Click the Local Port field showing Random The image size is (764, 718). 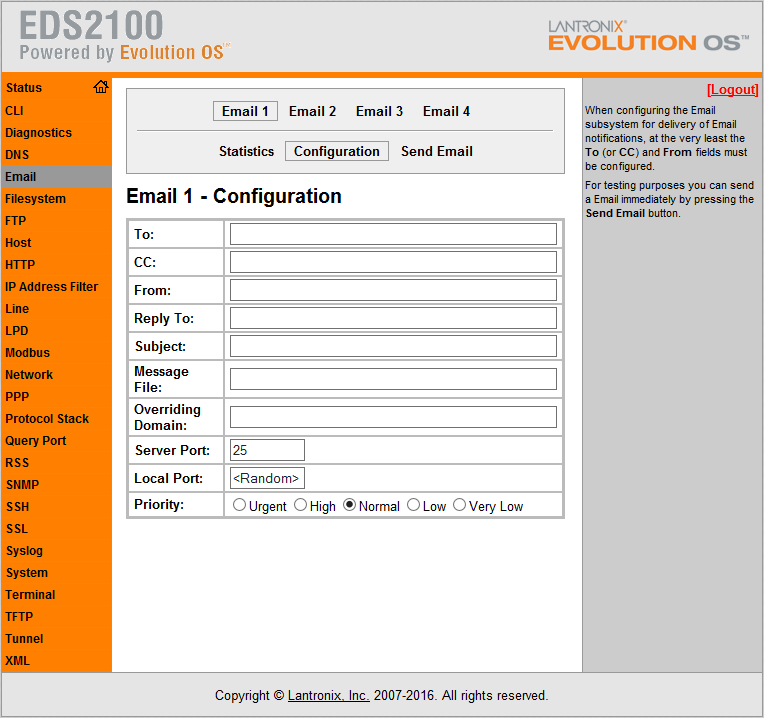point(267,478)
